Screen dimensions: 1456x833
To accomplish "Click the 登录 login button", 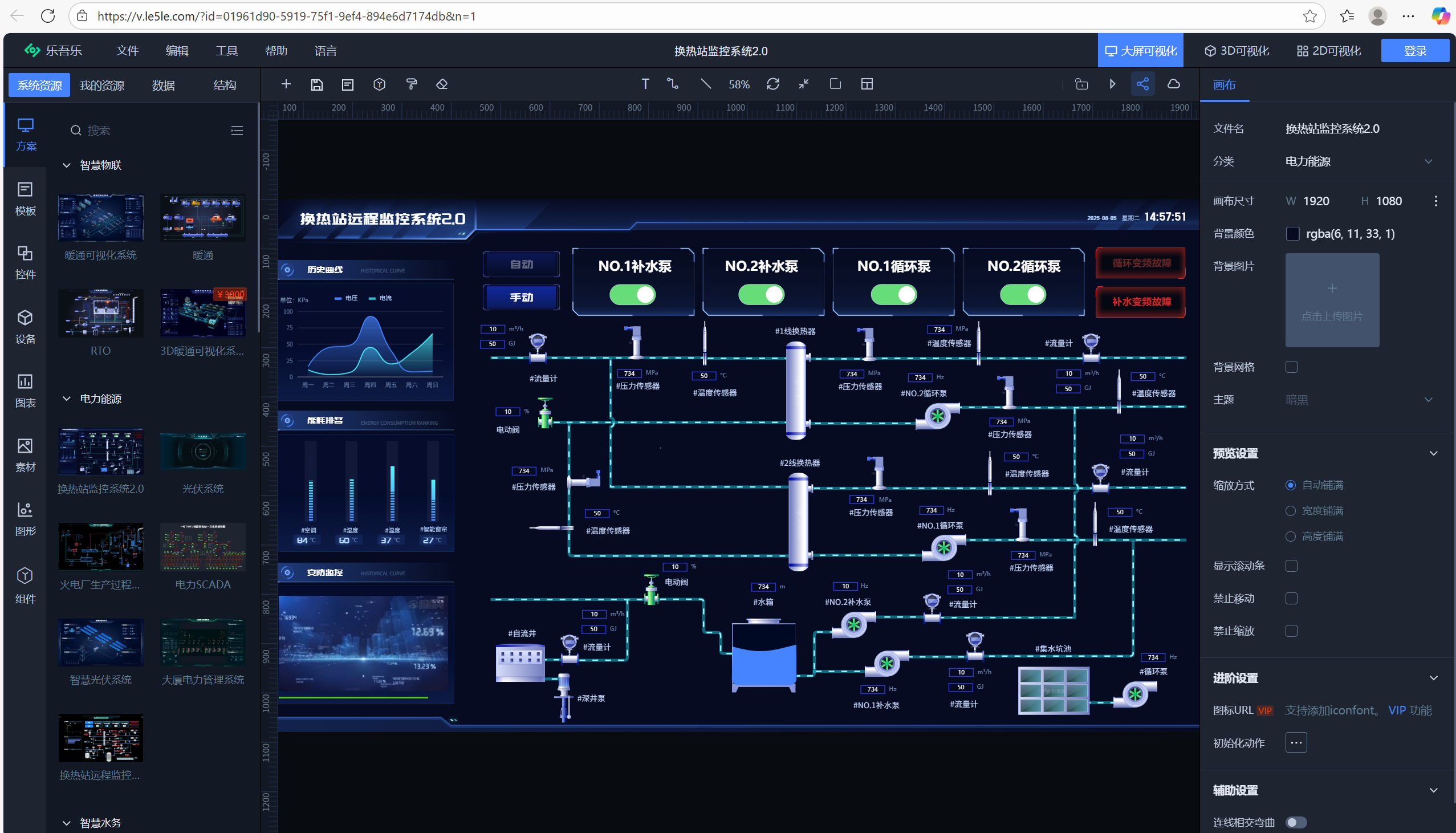I will tap(1415, 51).
